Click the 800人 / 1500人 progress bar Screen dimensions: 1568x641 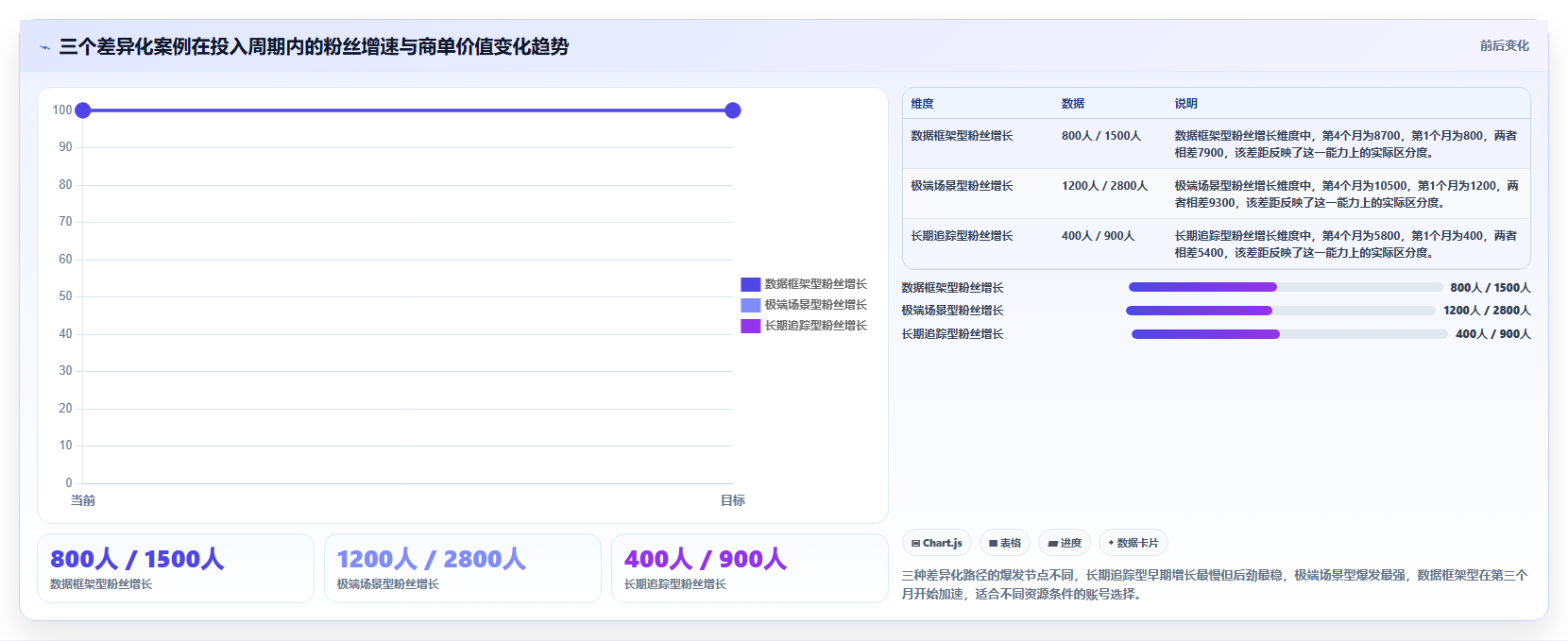(x=1286, y=287)
